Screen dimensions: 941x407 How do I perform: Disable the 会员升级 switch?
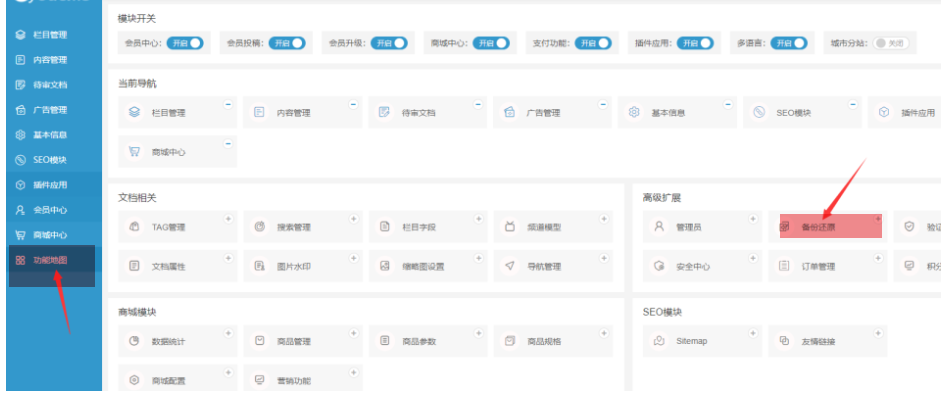[x=389, y=43]
